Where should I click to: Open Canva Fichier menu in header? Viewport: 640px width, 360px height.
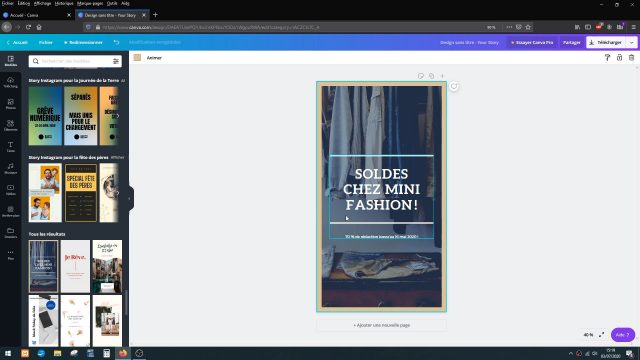click(x=46, y=42)
